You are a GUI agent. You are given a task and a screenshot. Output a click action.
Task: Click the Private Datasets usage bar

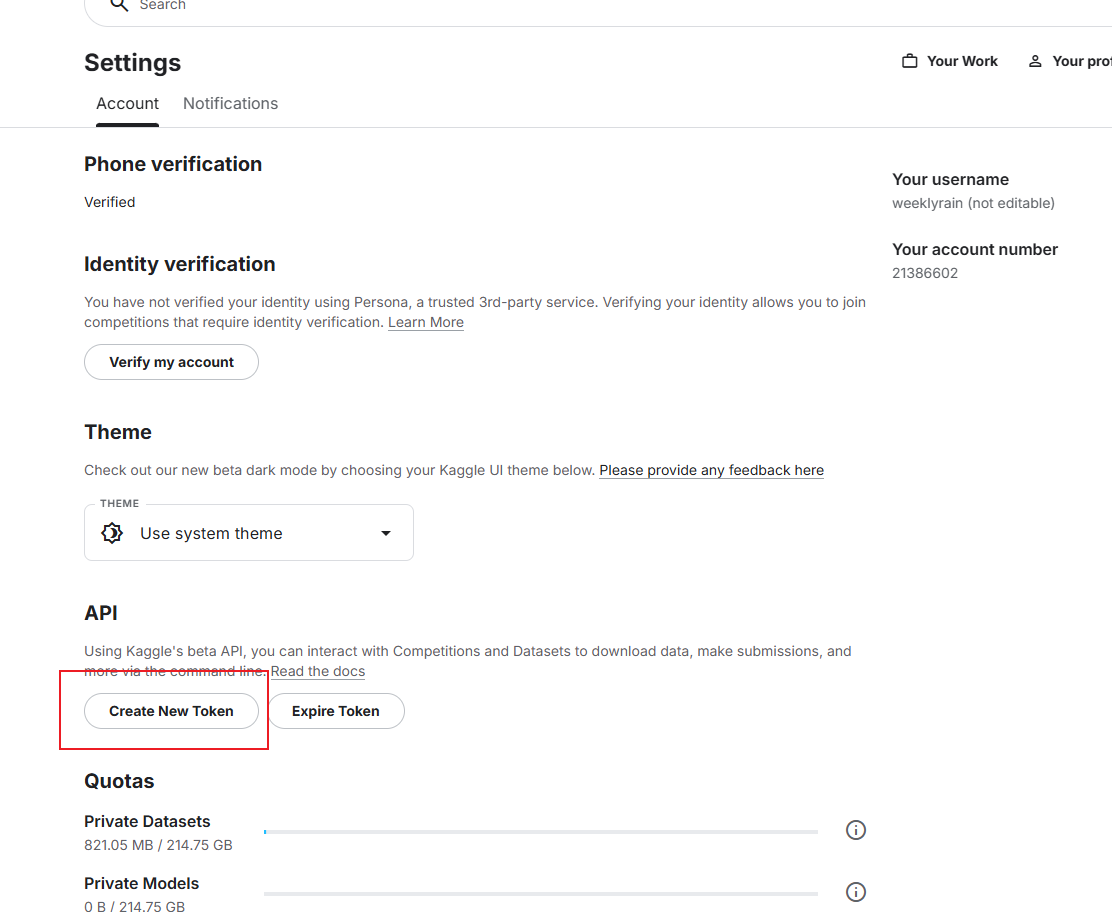point(541,831)
